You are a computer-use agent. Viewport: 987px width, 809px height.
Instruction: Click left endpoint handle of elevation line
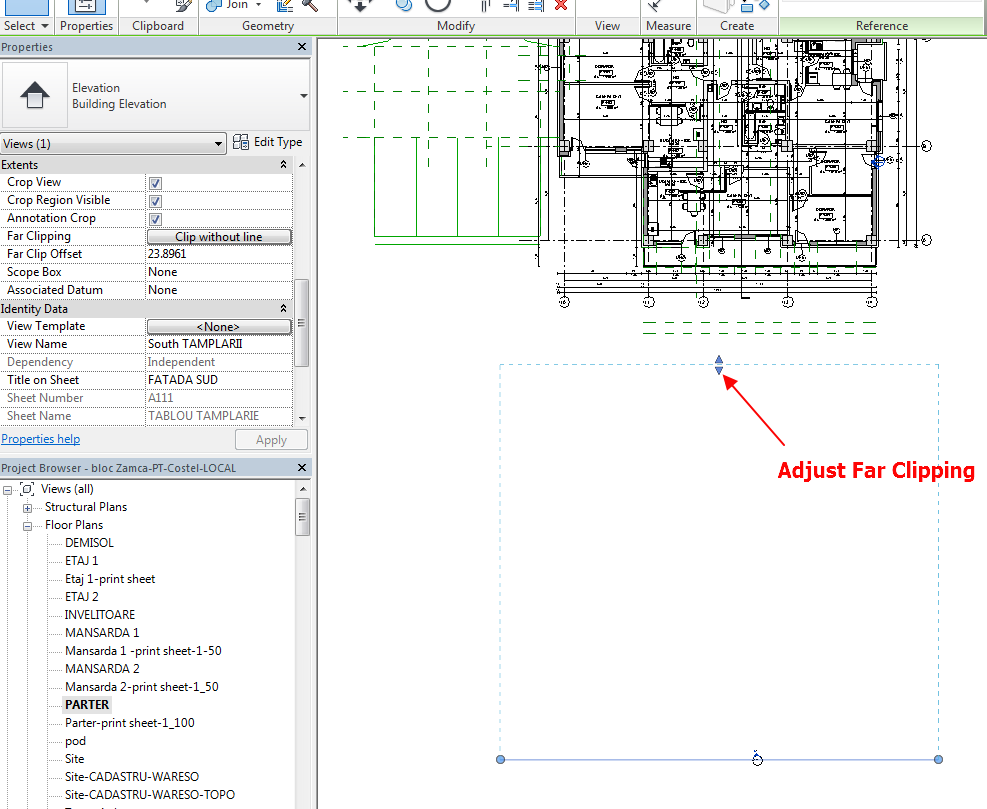[500, 759]
